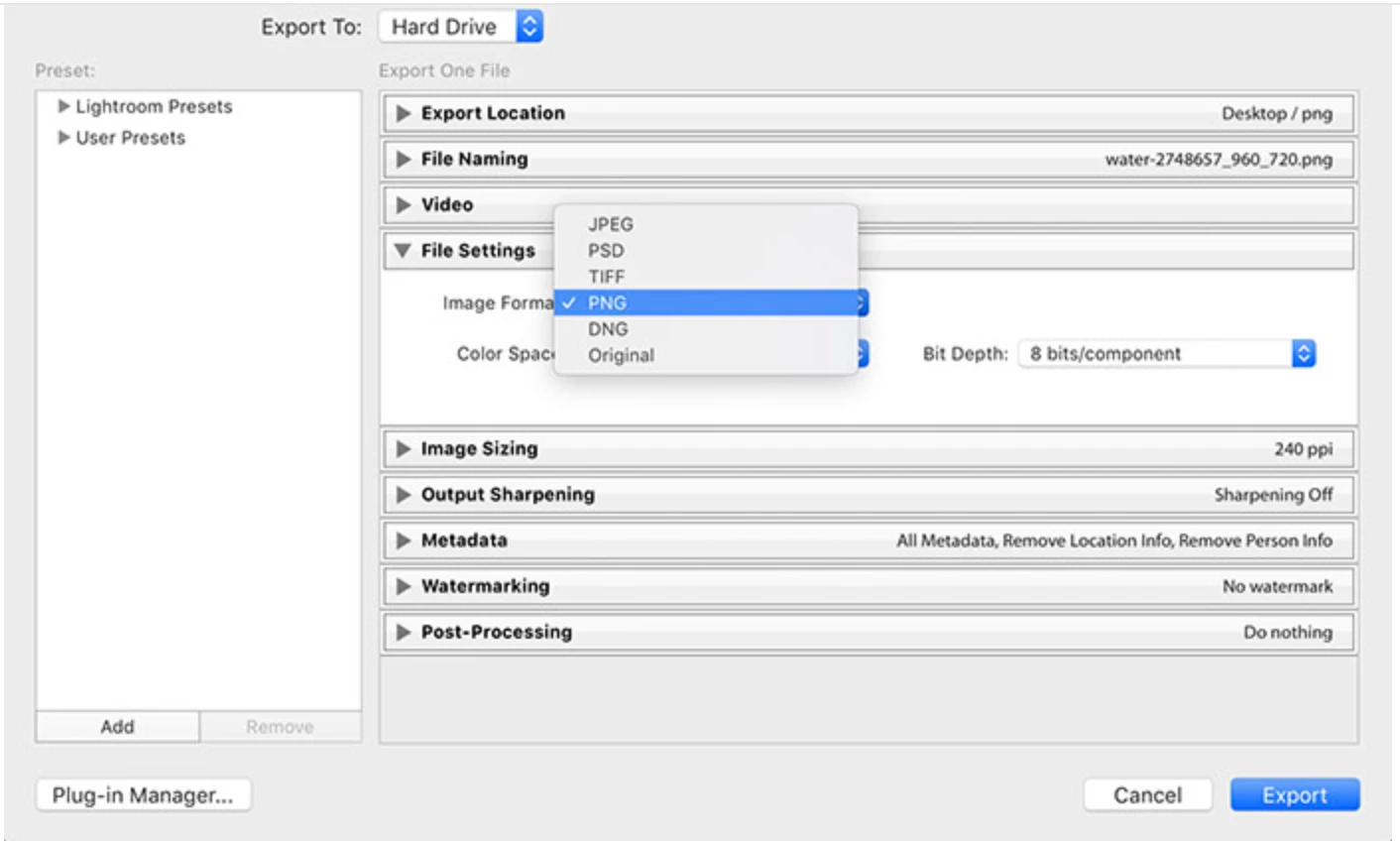Click the Add preset button
Viewport: 1400px width, 844px height.
(x=117, y=726)
